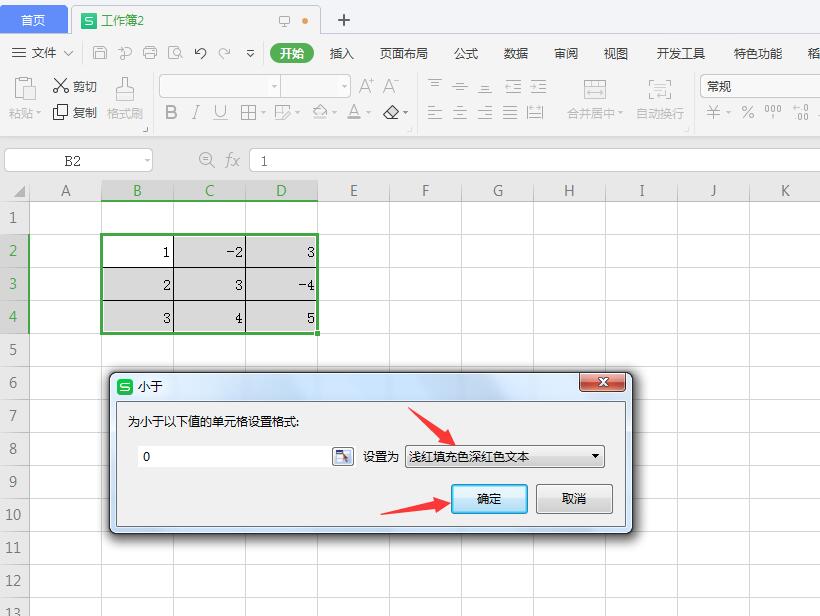
Task: Undo the last action
Action: coord(200,53)
